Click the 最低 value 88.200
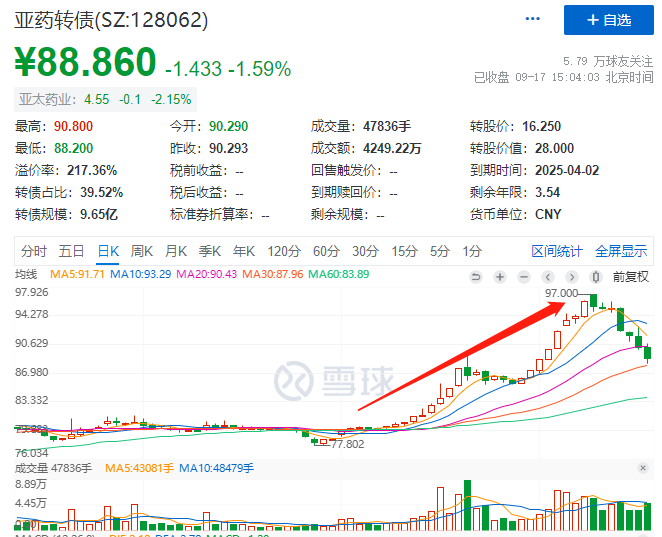 [73, 149]
